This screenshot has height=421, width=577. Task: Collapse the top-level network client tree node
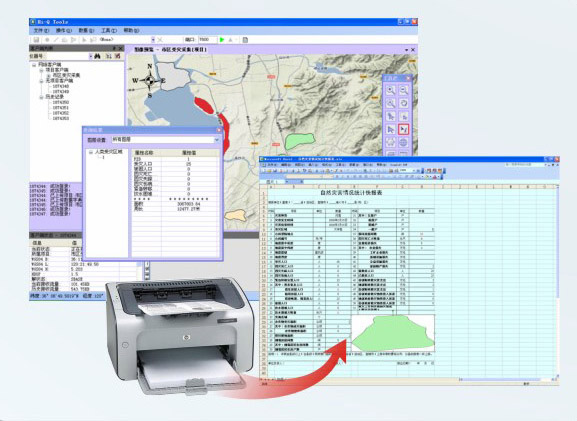click(x=34, y=65)
